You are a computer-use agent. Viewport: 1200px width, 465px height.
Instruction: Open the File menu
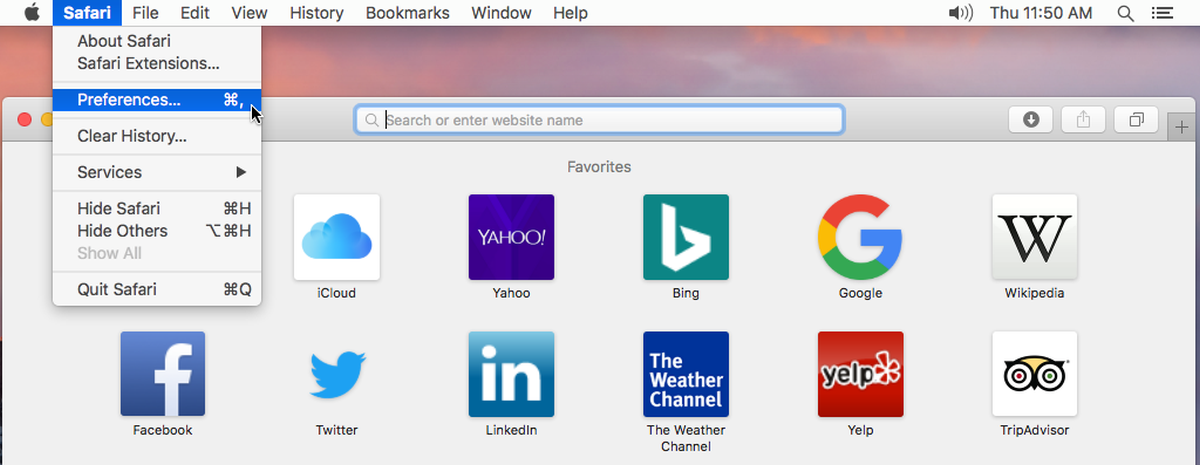pos(145,13)
